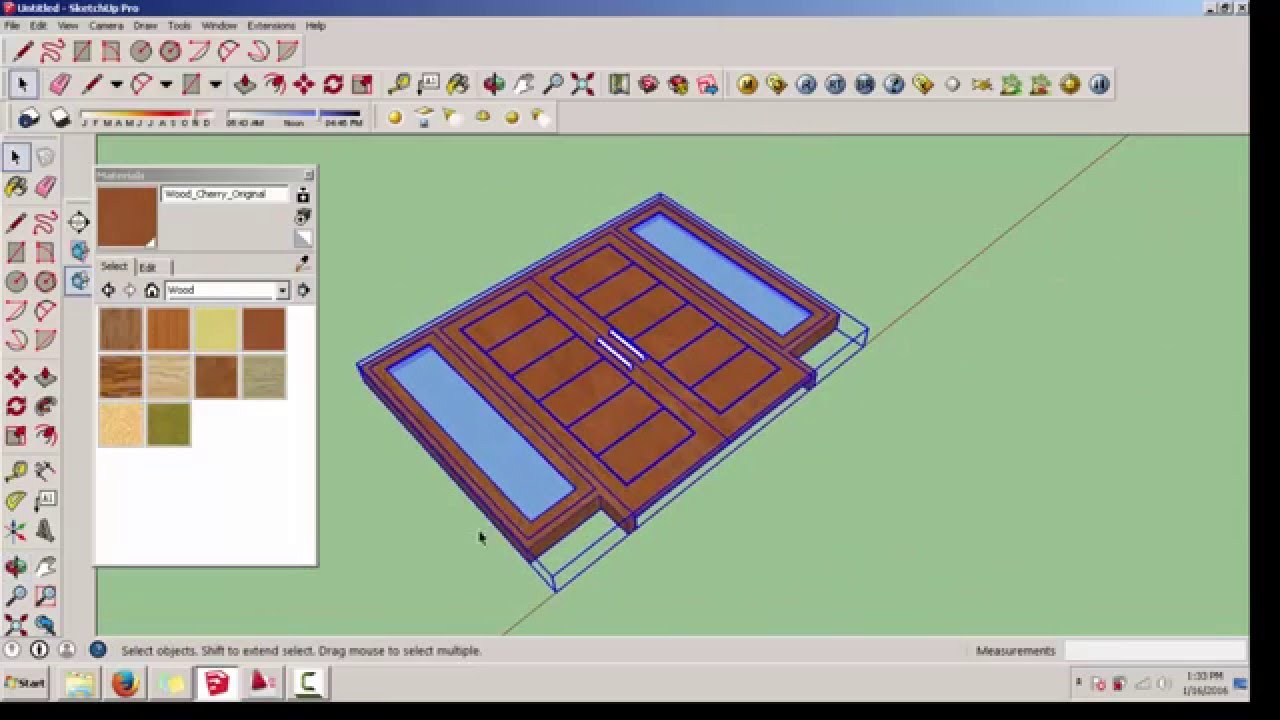Click the In Model home icon
The height and width of the screenshot is (720, 1280).
[x=152, y=290]
